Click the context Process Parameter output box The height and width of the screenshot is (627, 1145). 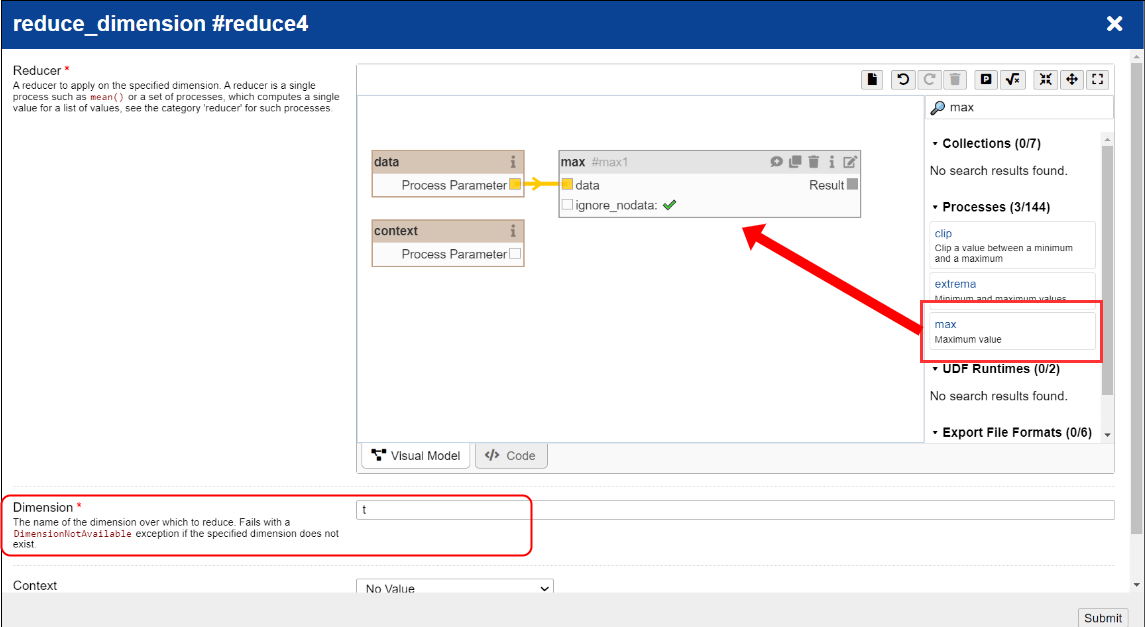coord(515,254)
